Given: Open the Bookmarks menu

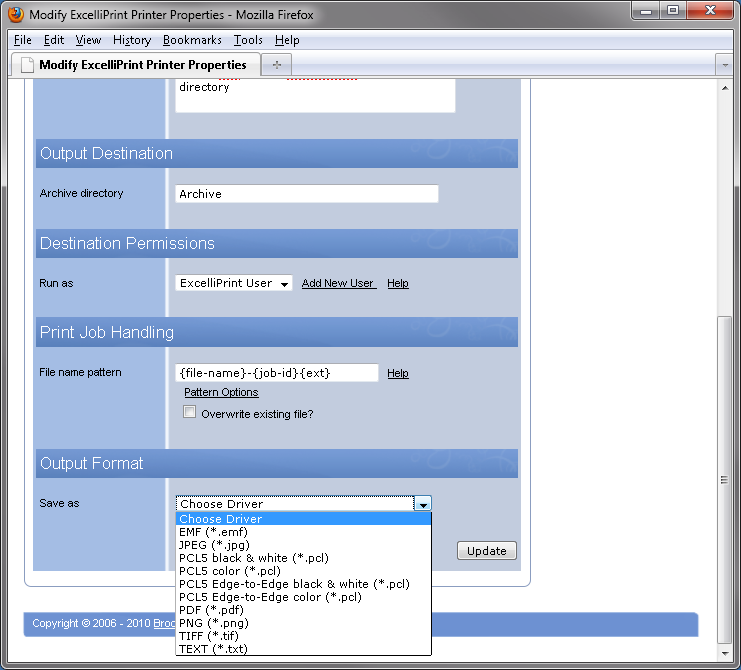Looking at the screenshot, I should 192,40.
